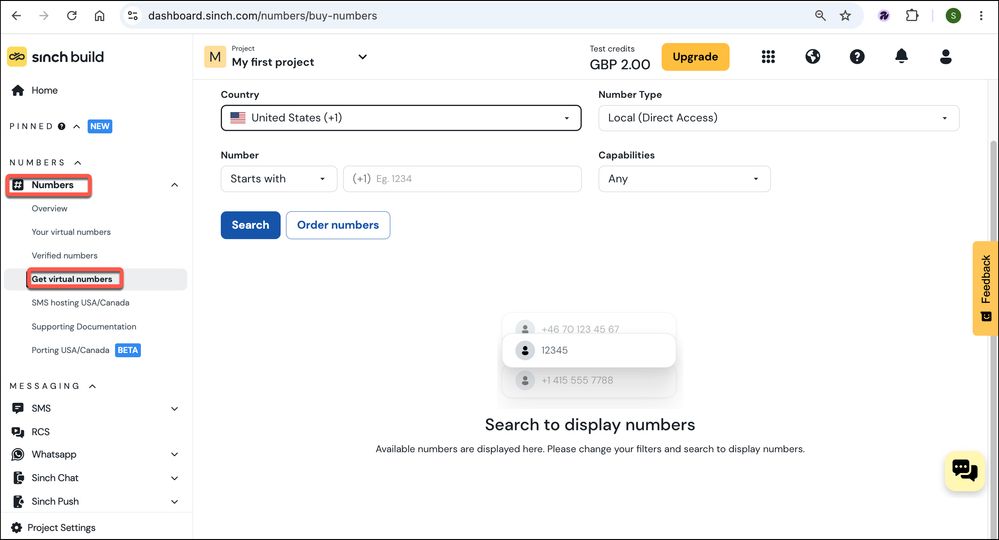Open Overview under Numbers
The width and height of the screenshot is (999, 540).
tap(50, 208)
